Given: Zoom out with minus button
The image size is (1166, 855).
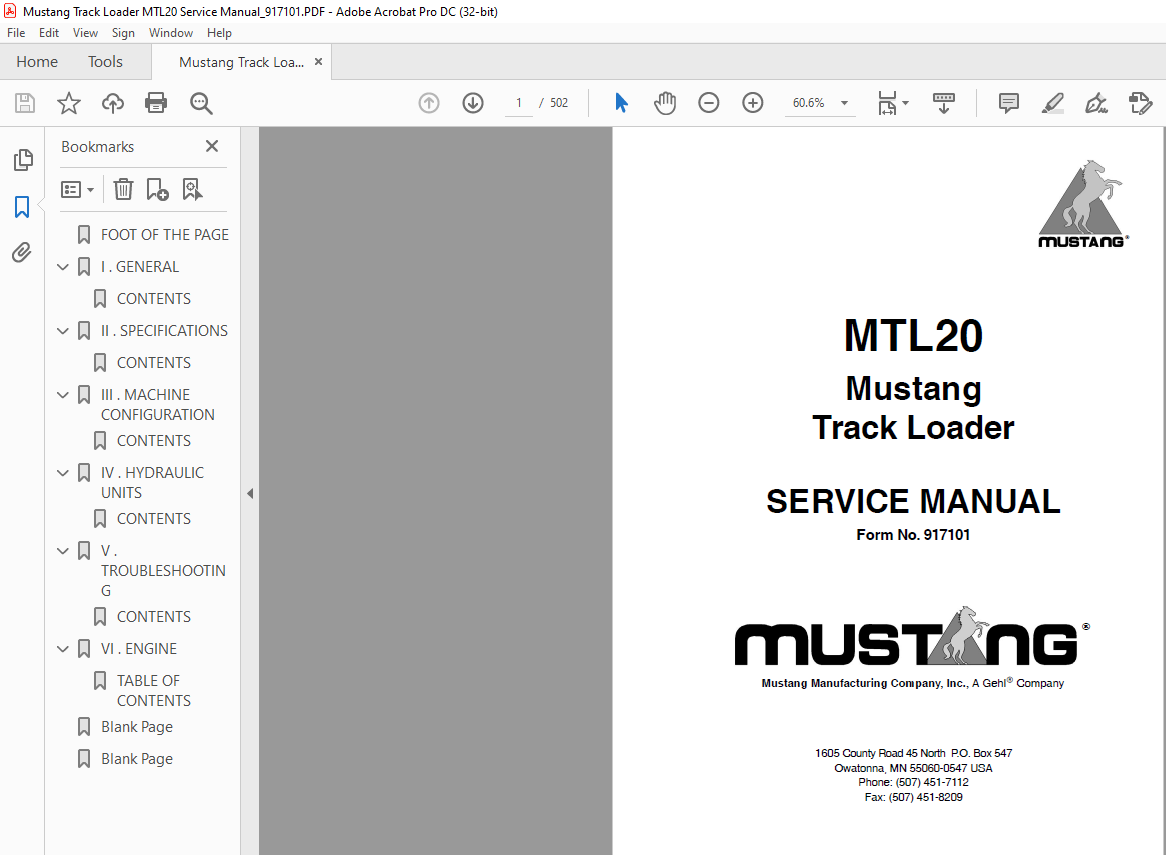Looking at the screenshot, I should [x=709, y=103].
